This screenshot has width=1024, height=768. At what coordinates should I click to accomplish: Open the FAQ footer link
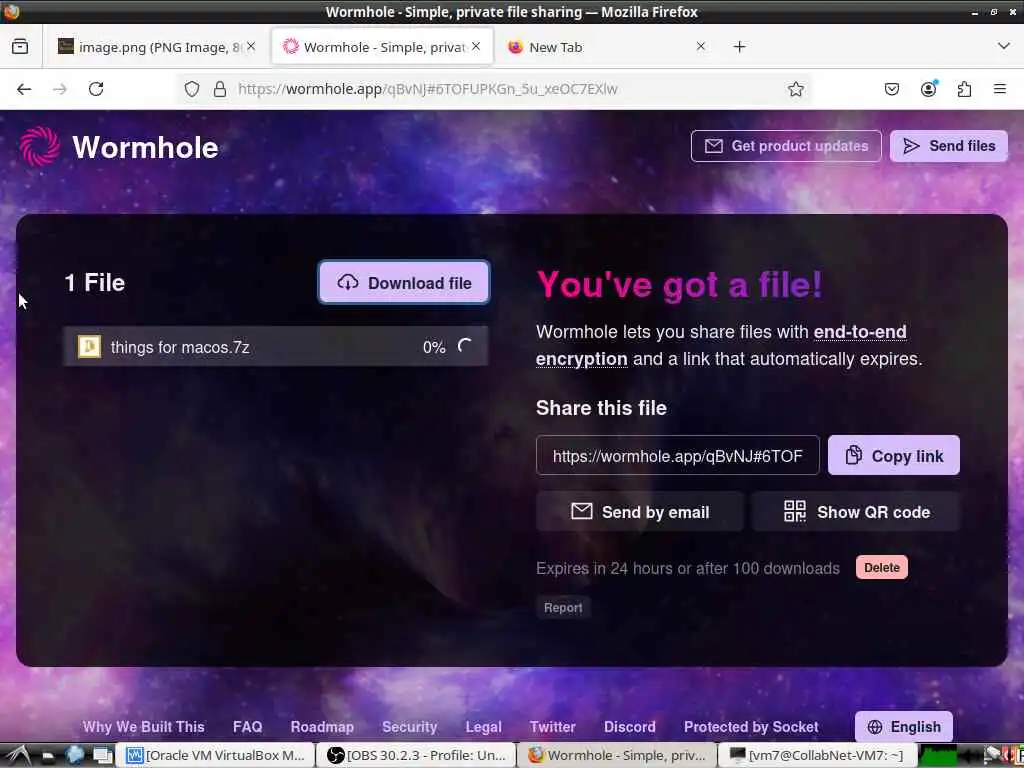(248, 727)
